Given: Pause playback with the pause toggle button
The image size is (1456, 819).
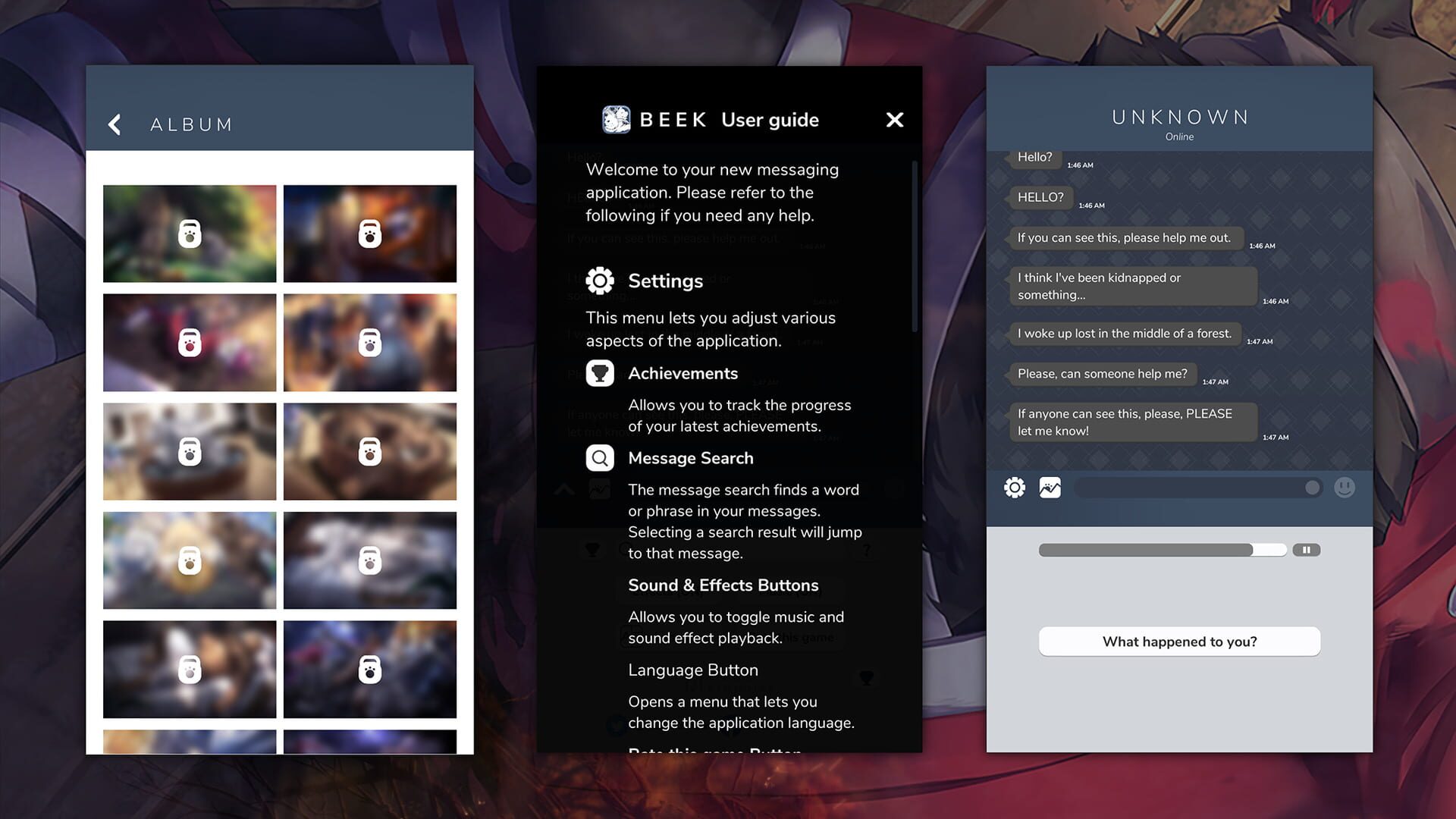Looking at the screenshot, I should (x=1307, y=549).
